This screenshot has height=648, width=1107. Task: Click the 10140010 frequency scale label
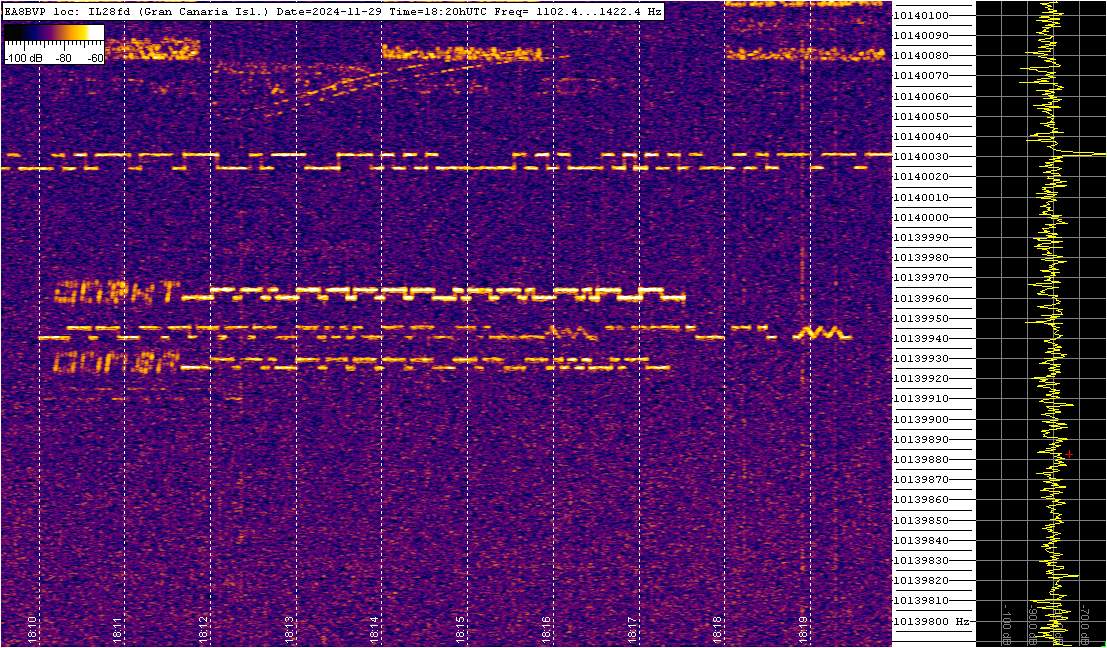click(x=921, y=197)
